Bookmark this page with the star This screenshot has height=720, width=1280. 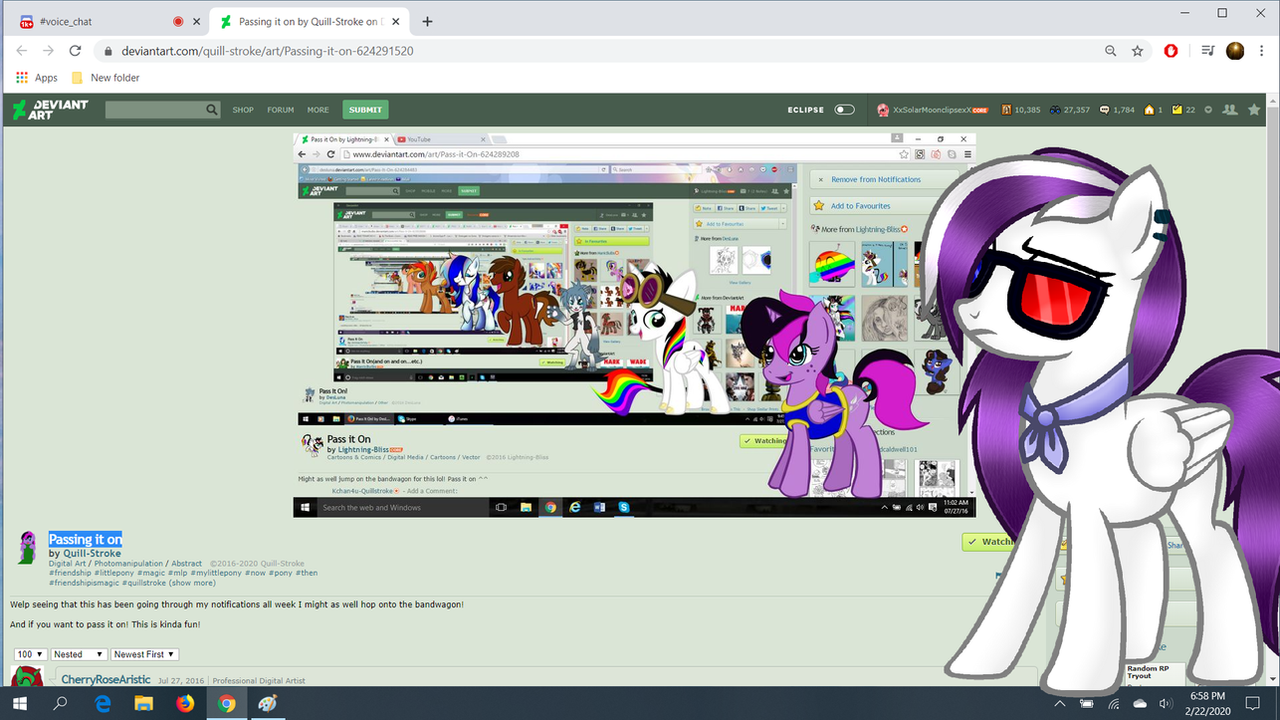(x=1137, y=51)
